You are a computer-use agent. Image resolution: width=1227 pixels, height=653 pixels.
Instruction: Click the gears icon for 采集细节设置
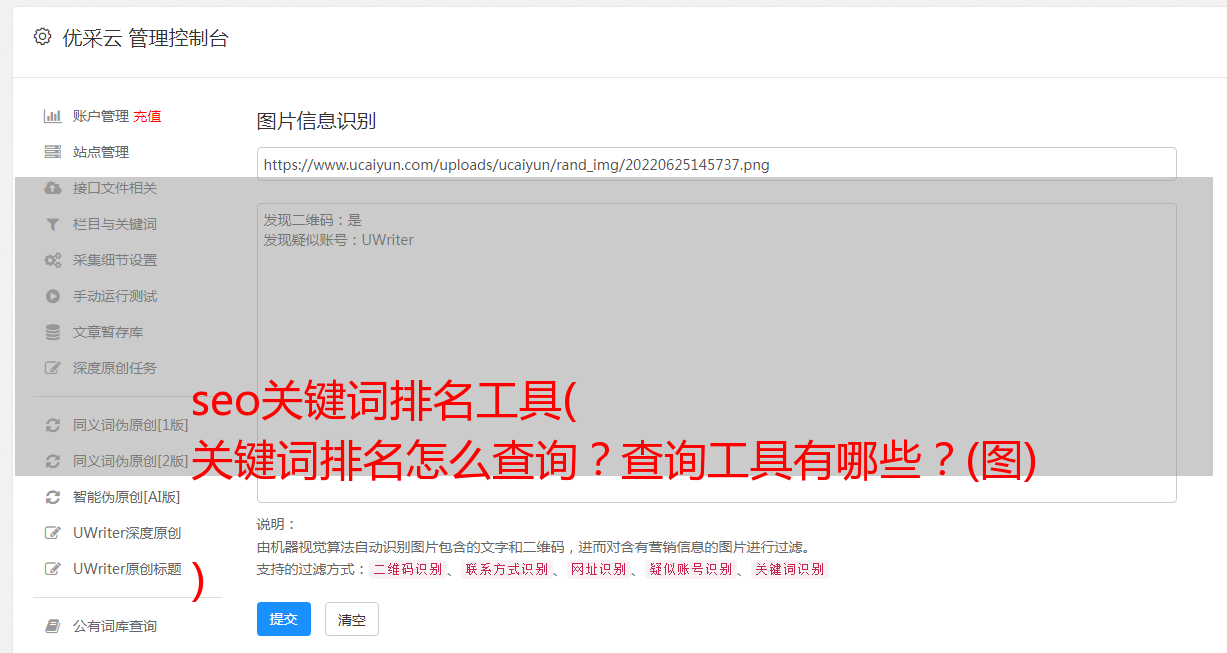53,260
